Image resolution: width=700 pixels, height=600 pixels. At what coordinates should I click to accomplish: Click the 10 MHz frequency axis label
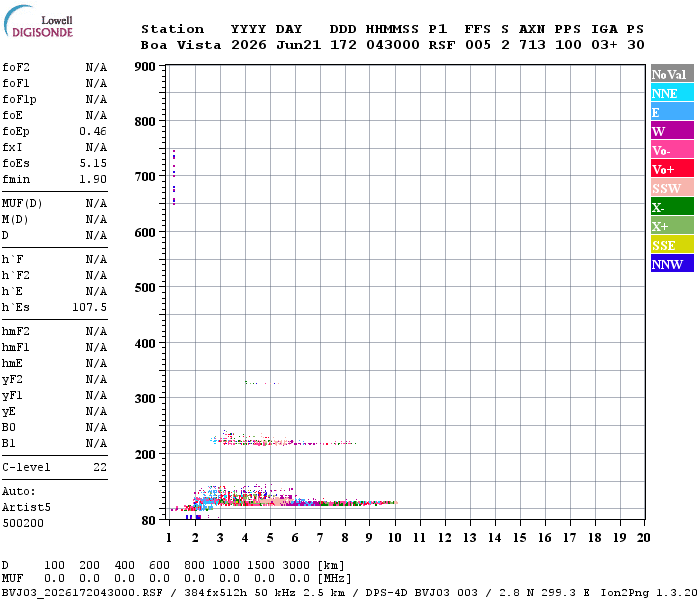(x=394, y=538)
